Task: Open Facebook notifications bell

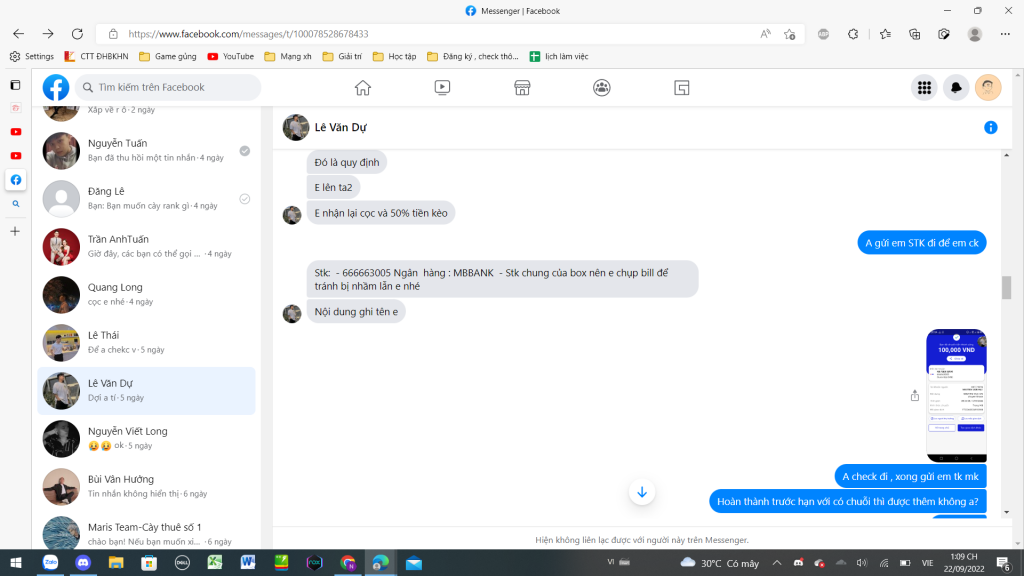Action: pyautogui.click(x=956, y=88)
